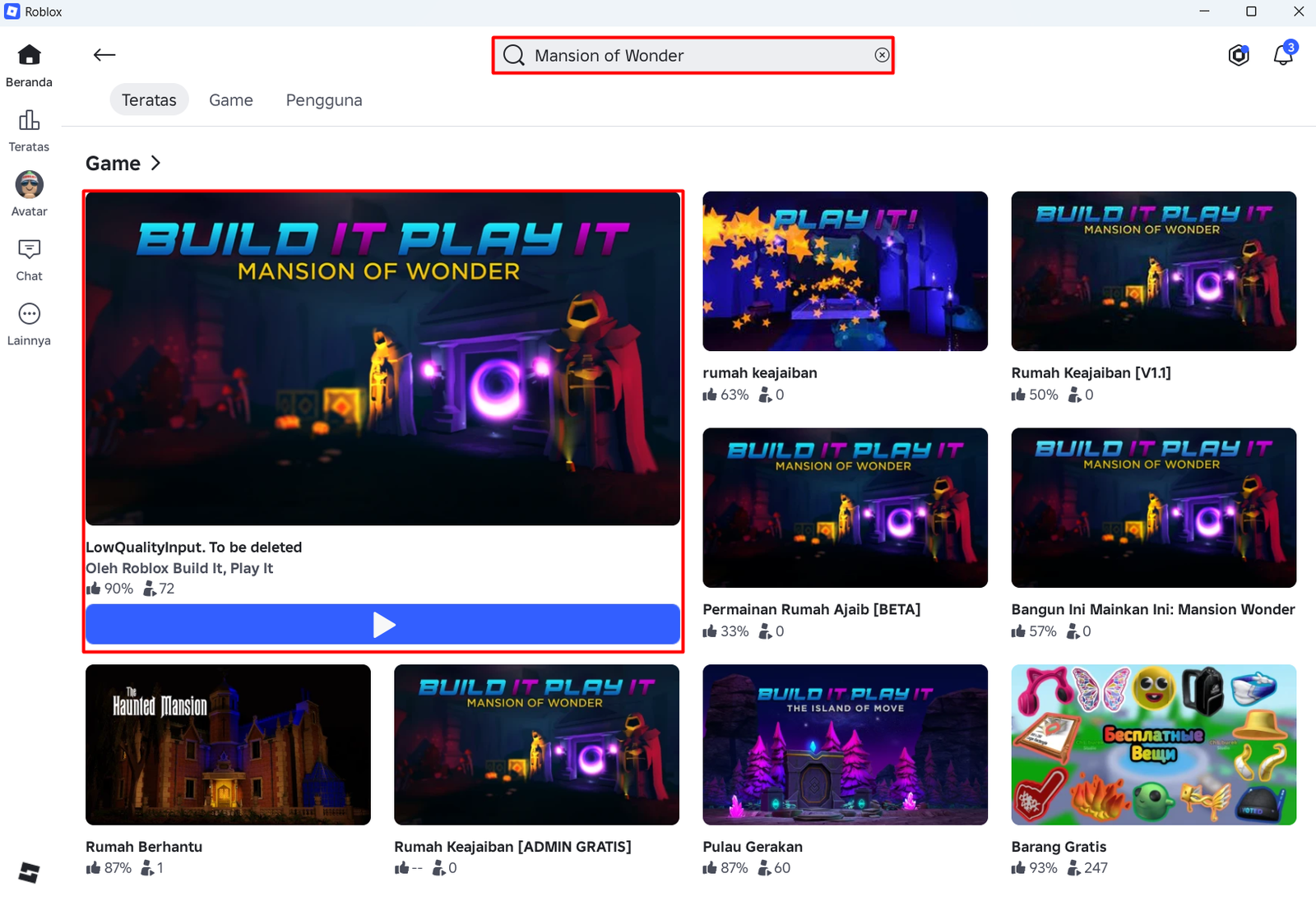Click the search magnifier icon
Screen dimensions: 1316x901
coord(514,55)
